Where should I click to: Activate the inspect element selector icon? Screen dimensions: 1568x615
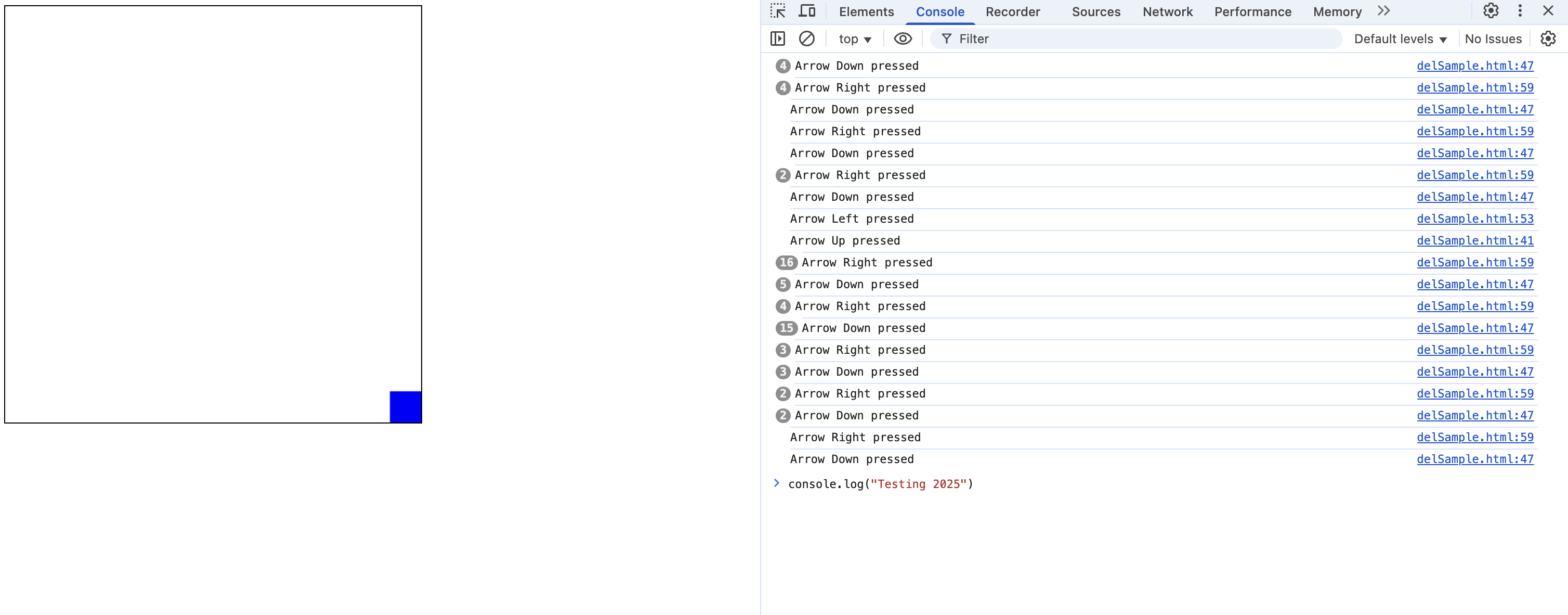tap(777, 11)
